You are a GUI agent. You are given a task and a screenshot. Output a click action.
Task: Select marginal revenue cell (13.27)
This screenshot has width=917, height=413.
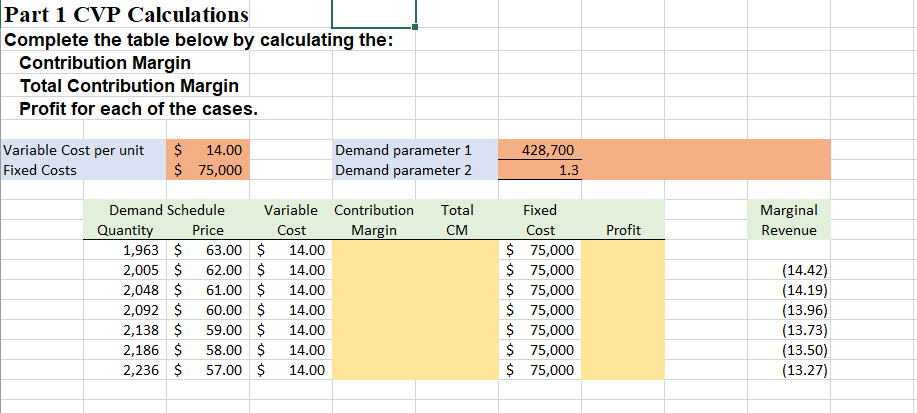(x=789, y=370)
